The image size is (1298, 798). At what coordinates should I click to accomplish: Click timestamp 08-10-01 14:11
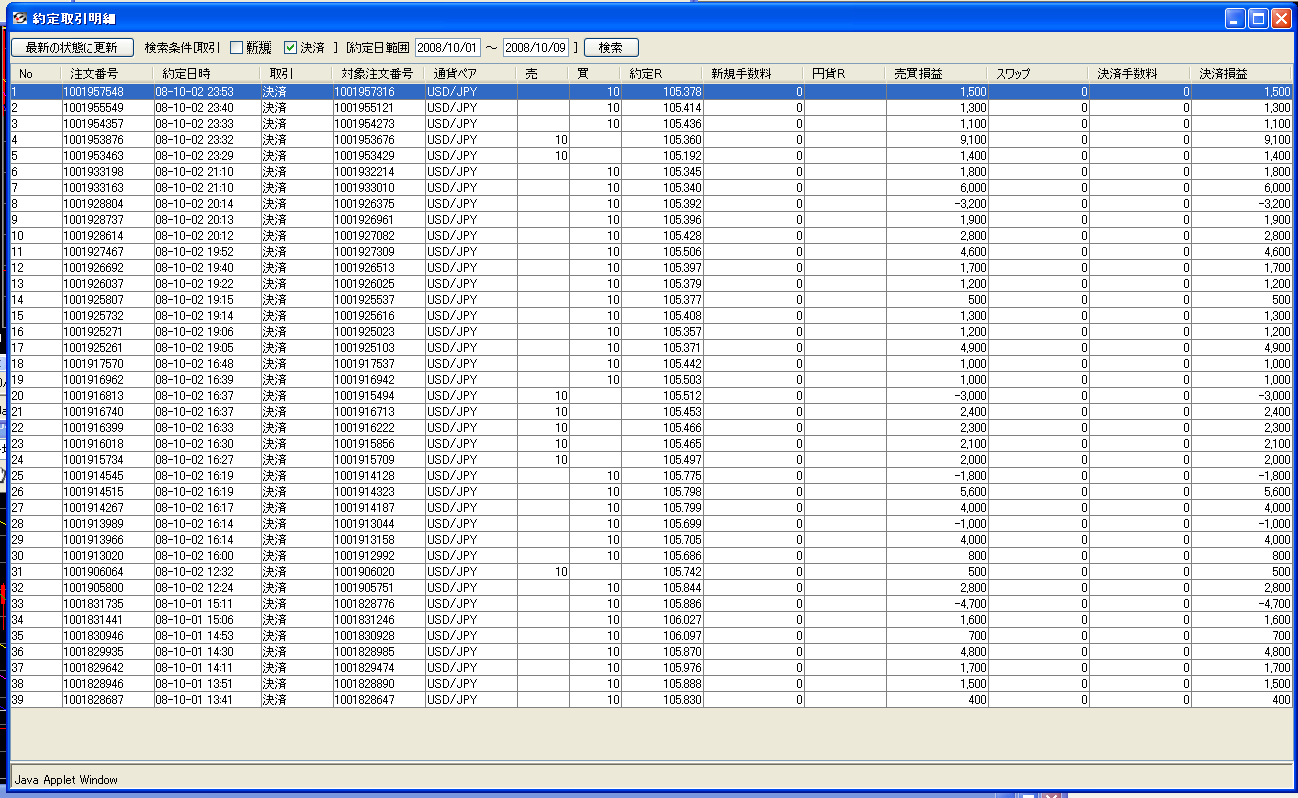(207, 668)
